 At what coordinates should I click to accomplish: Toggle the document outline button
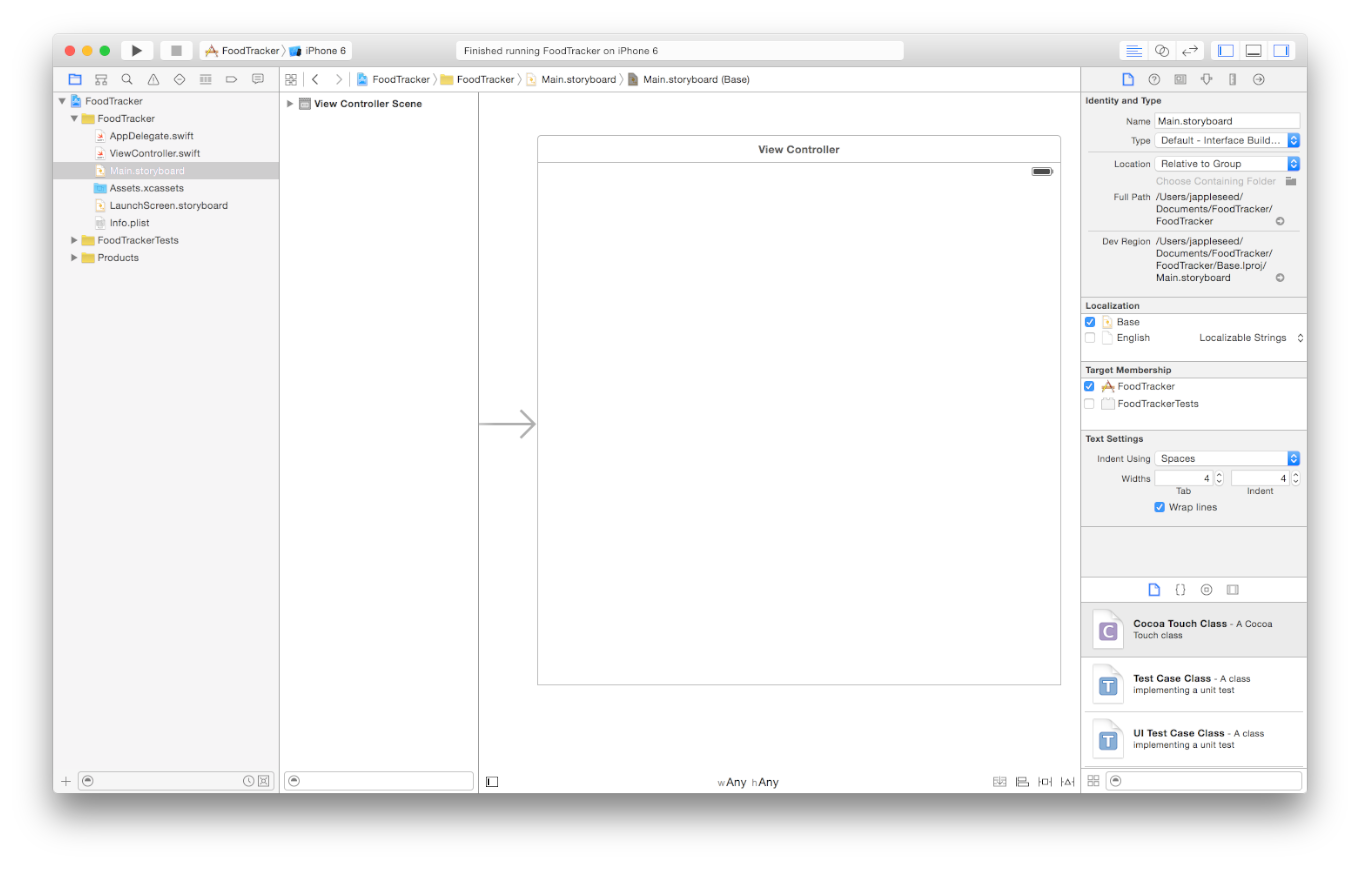(x=492, y=782)
